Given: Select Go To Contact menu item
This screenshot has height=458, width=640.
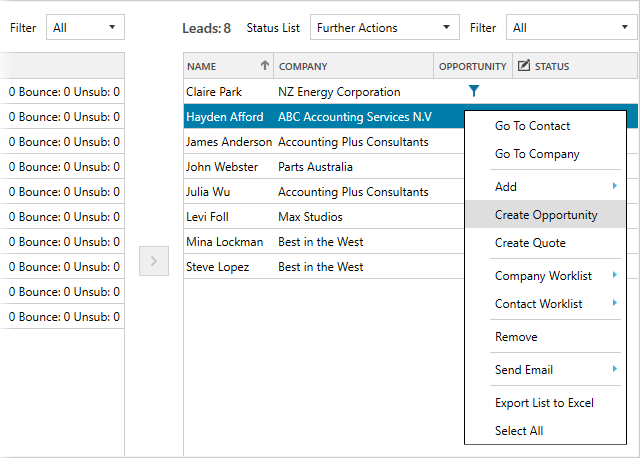Looking at the screenshot, I should (x=532, y=126).
